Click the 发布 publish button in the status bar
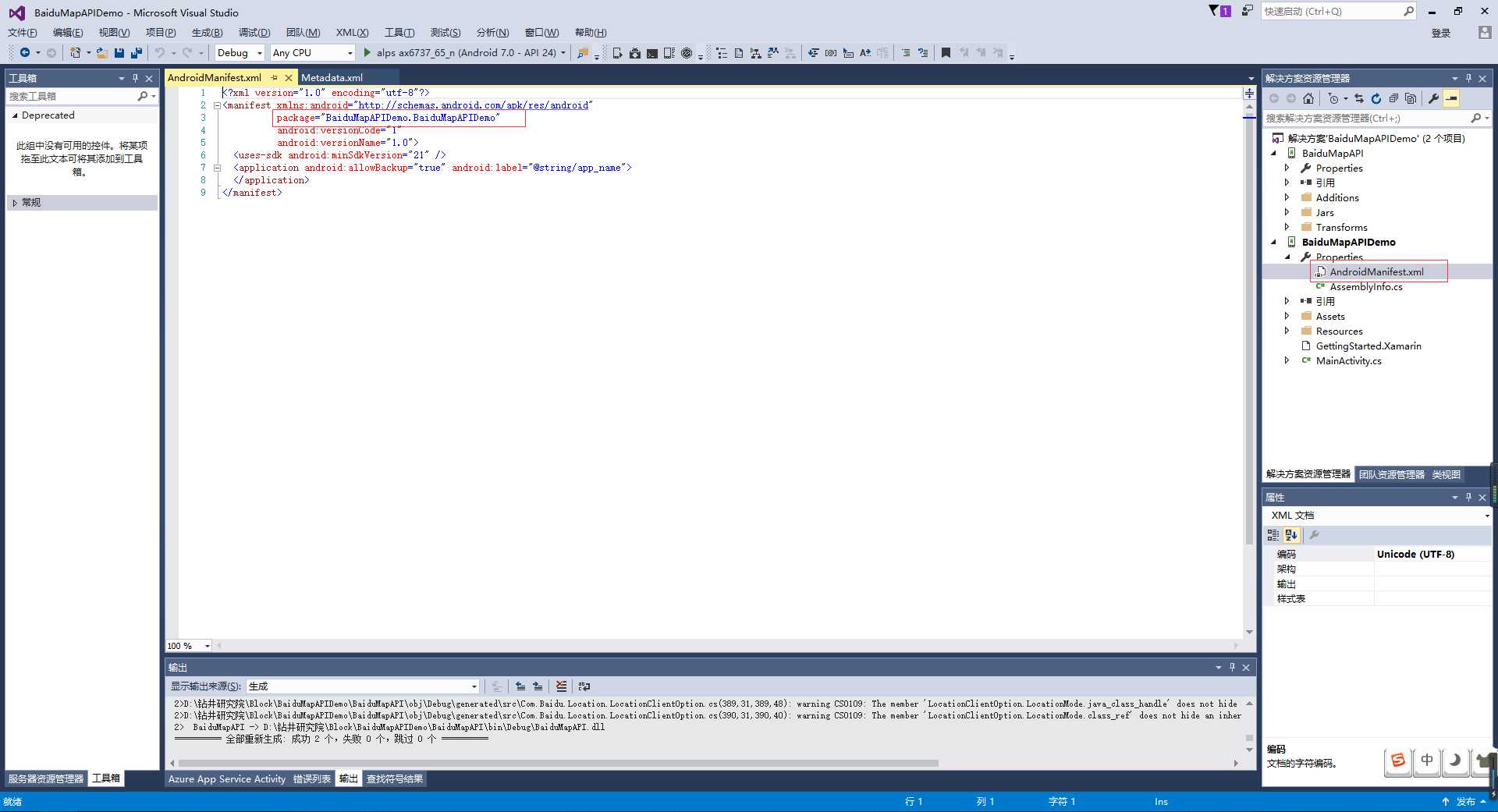This screenshot has width=1498, height=812. (1464, 802)
